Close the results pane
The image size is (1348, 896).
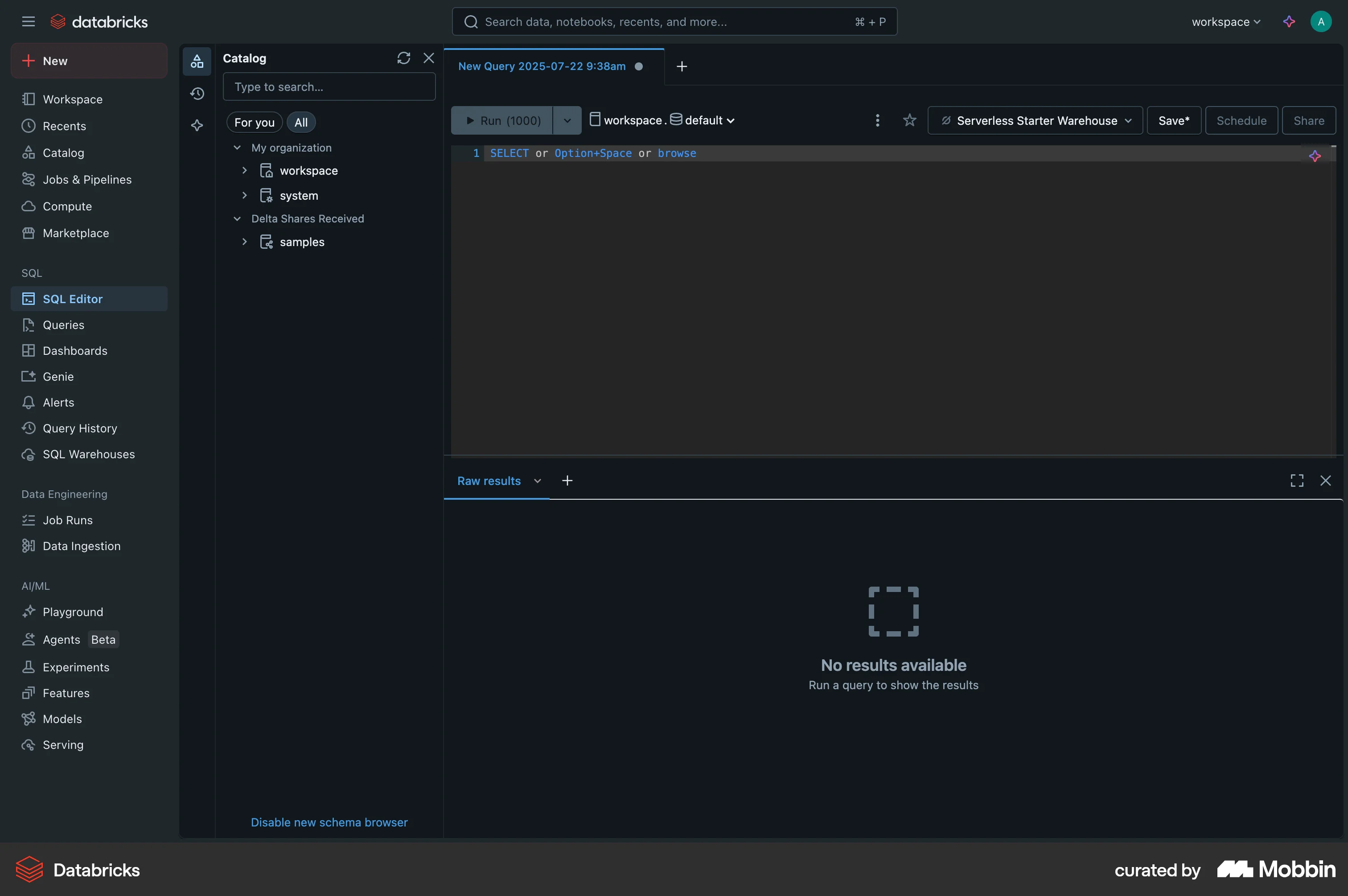pyautogui.click(x=1325, y=481)
